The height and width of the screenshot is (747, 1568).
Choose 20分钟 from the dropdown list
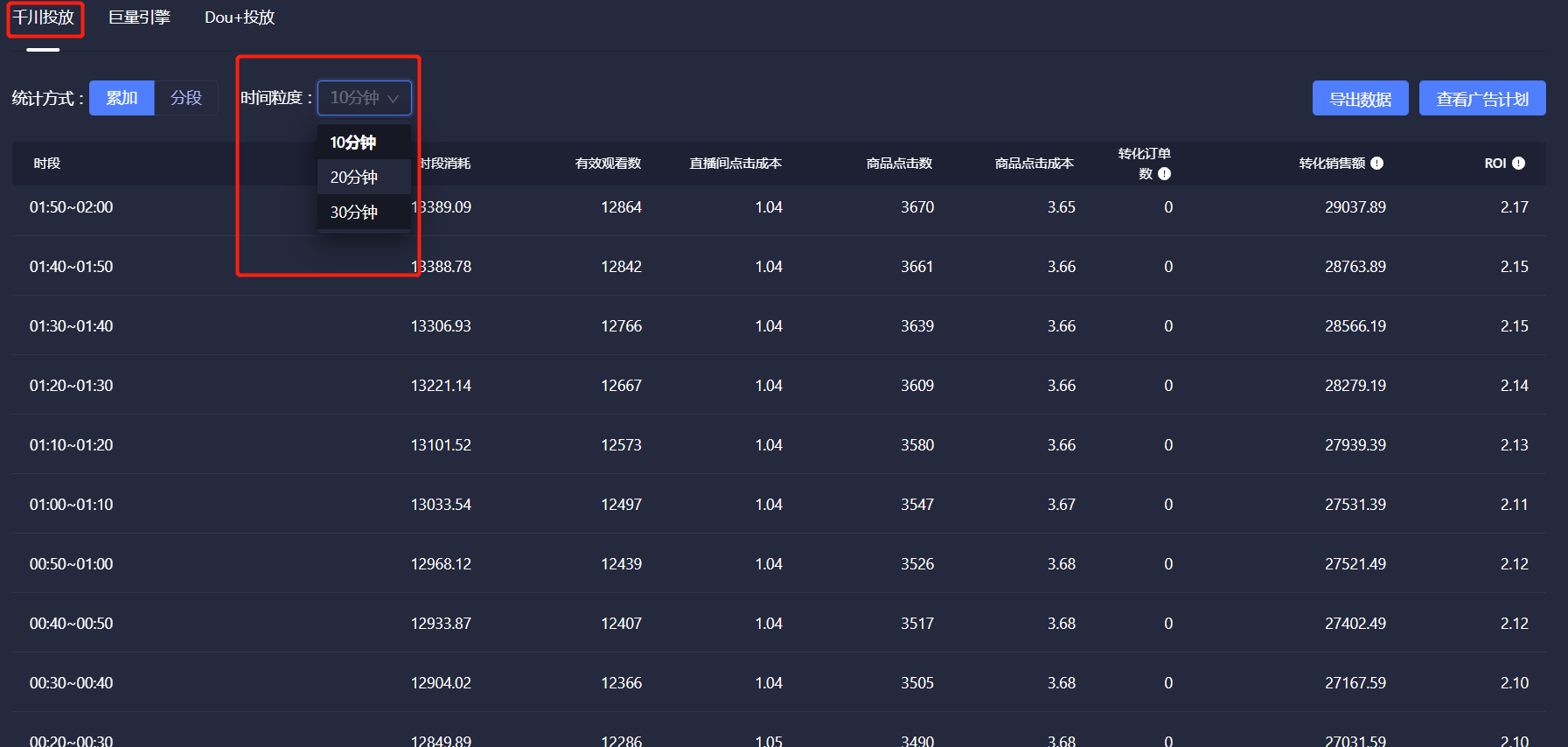coord(354,178)
